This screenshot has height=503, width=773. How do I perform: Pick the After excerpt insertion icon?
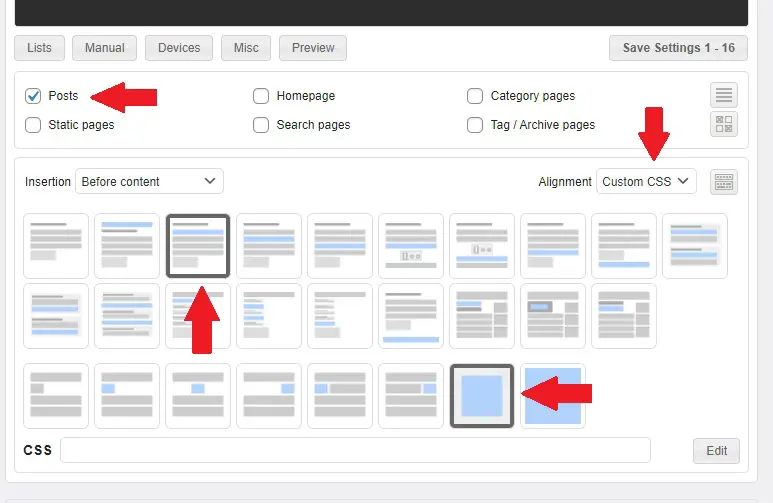pos(56,316)
